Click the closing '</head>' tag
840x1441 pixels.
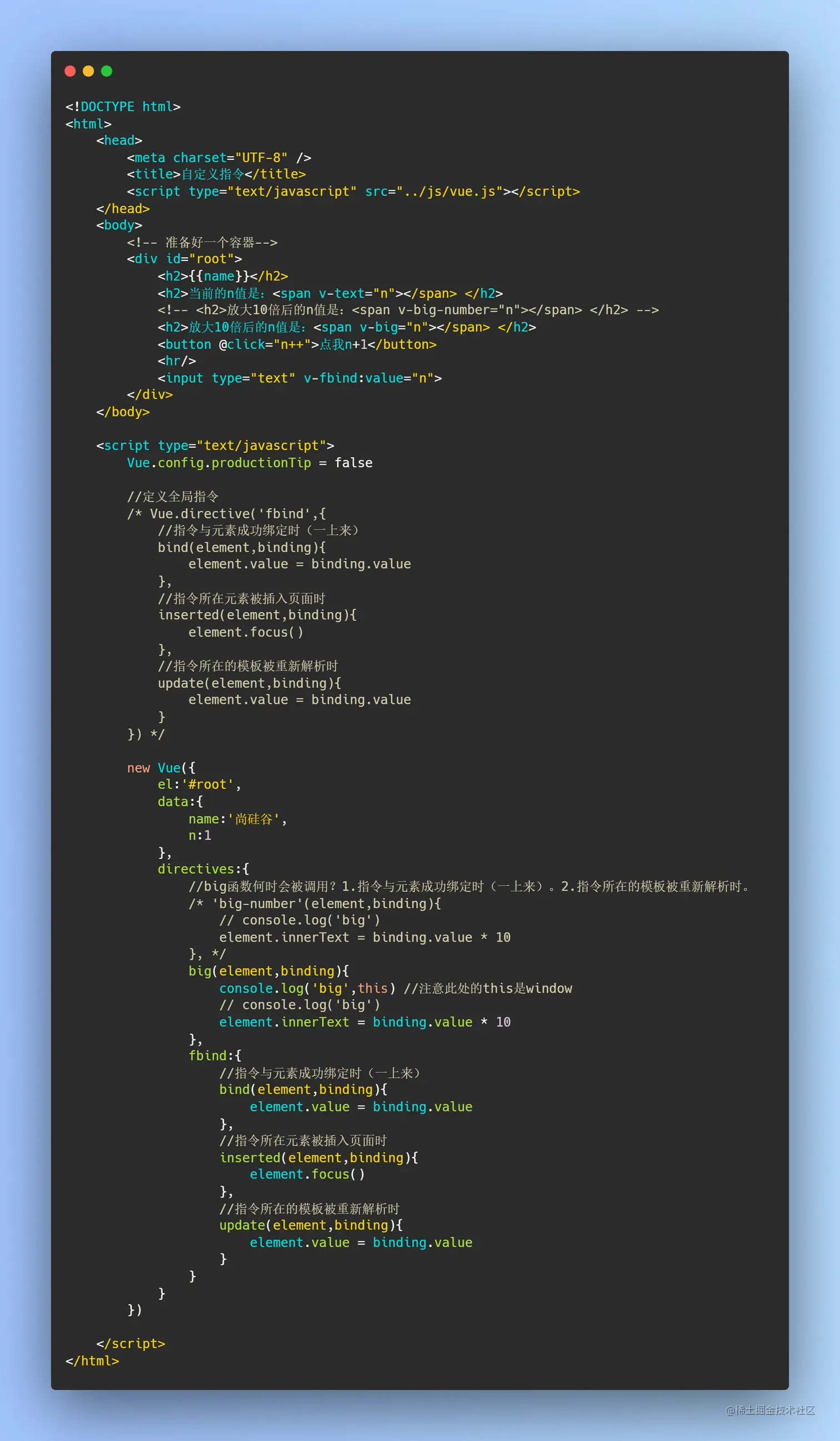click(x=123, y=209)
